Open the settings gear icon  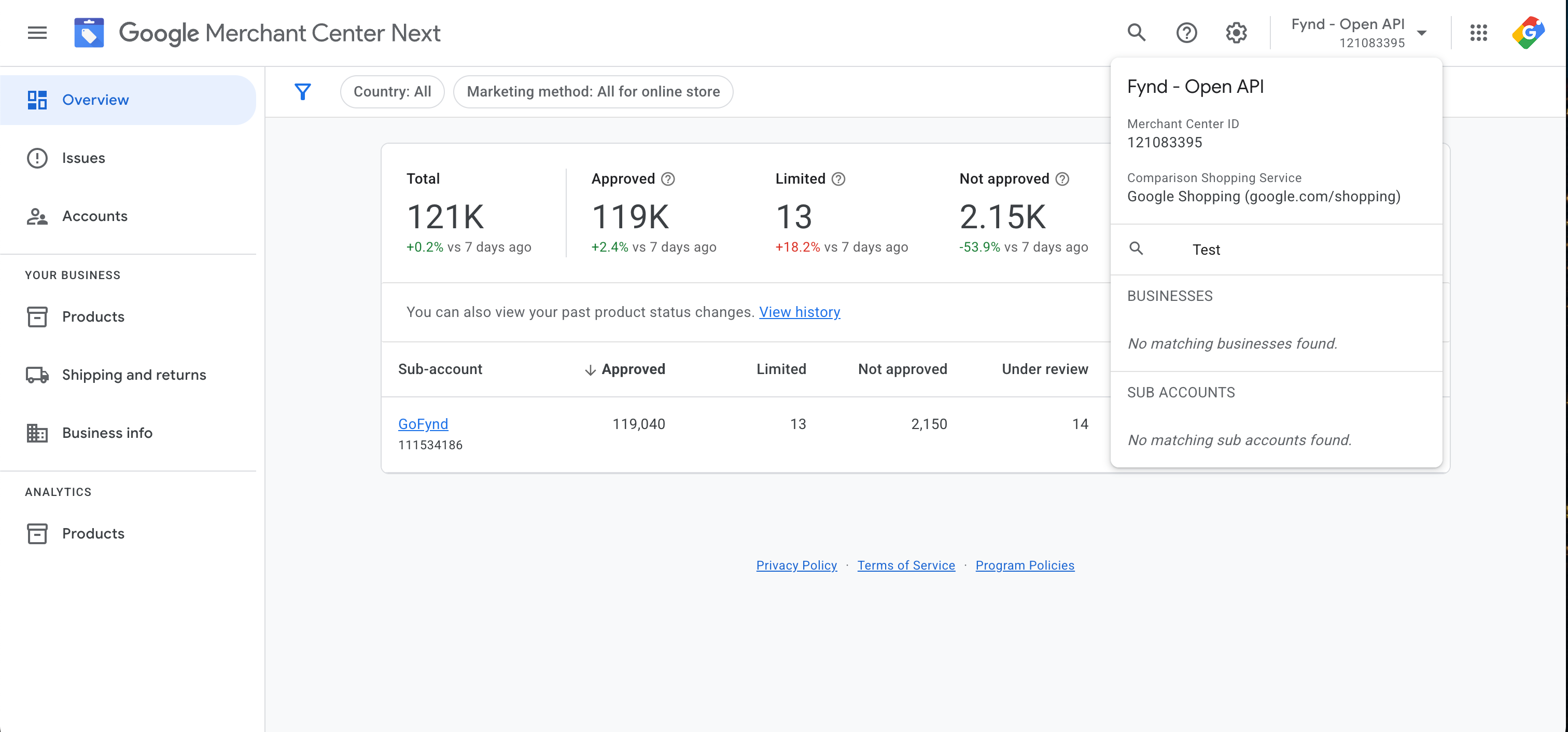click(x=1236, y=33)
